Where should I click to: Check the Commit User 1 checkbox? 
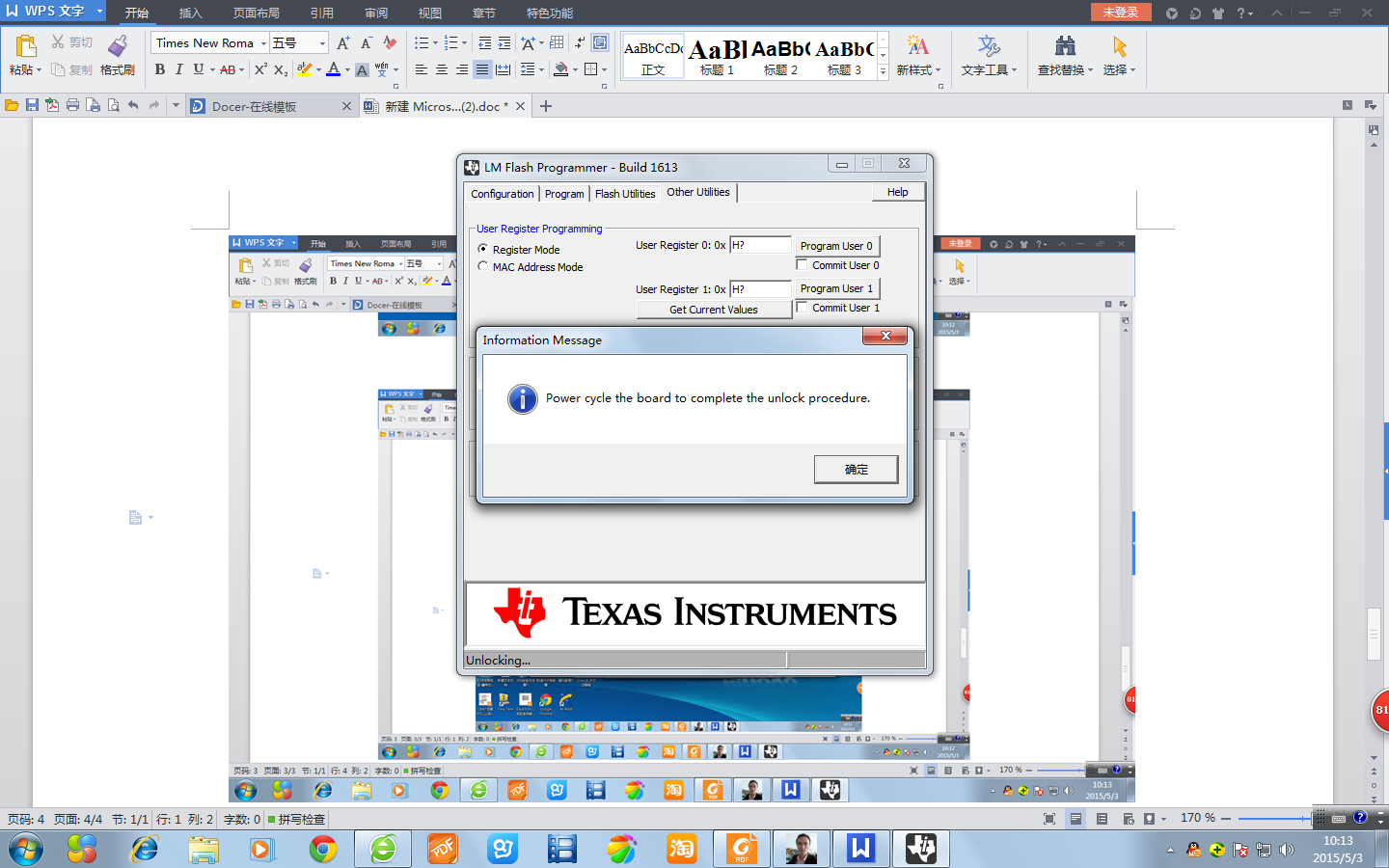click(802, 307)
